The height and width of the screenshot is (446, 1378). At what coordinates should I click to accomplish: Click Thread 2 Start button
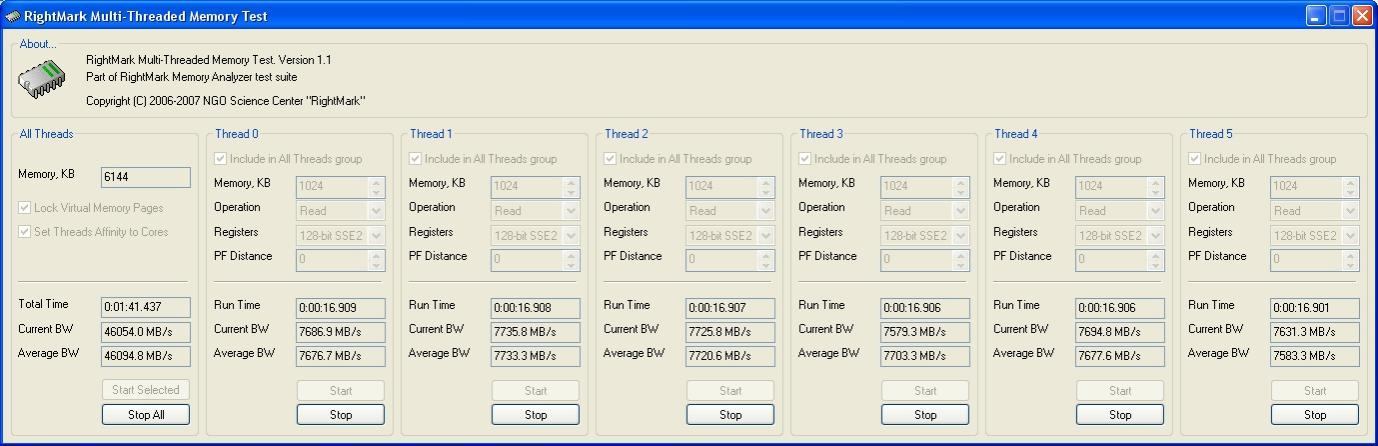point(731,391)
